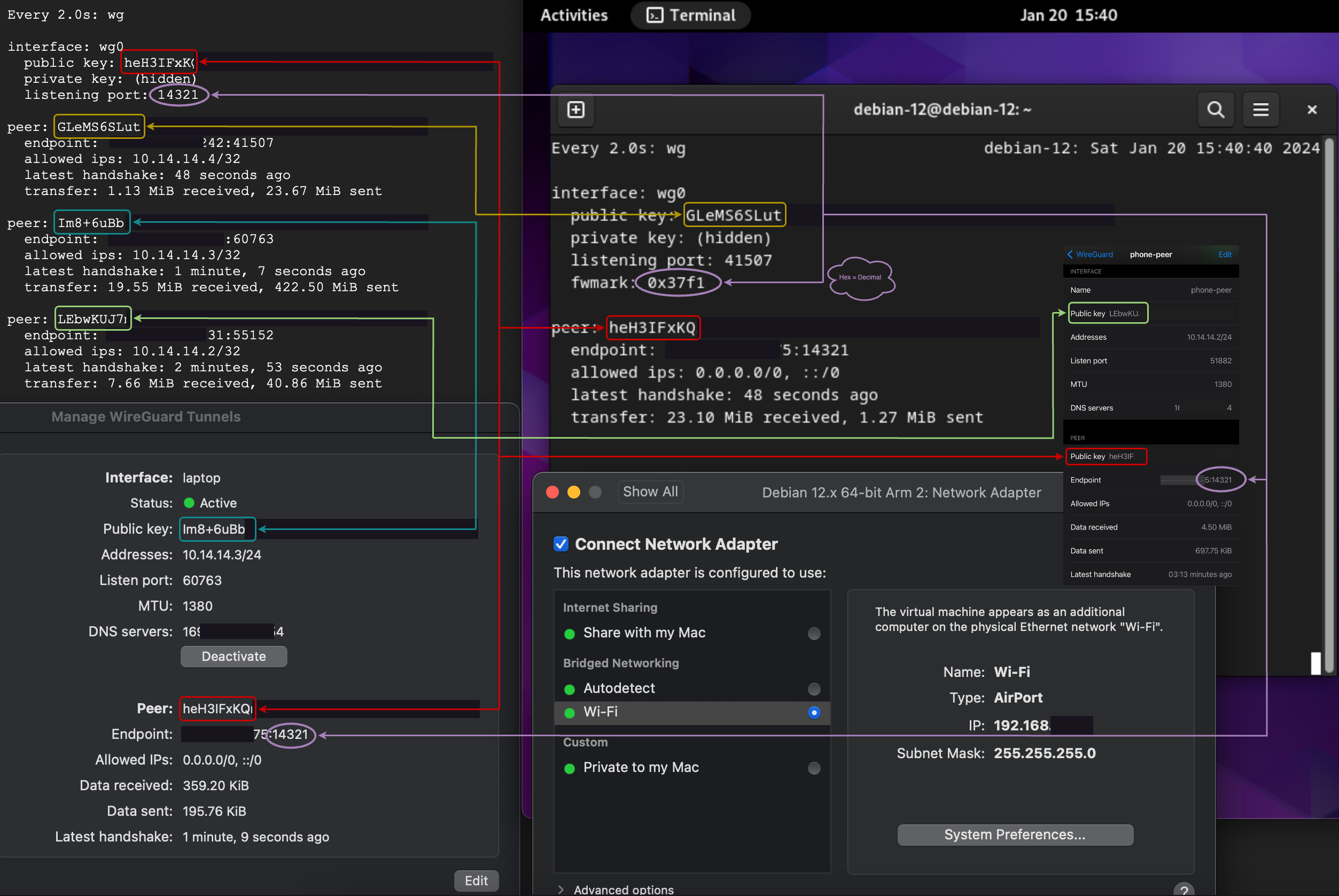Click the red close button of Network Adapter window
Image resolution: width=1339 pixels, height=896 pixels.
pyautogui.click(x=552, y=493)
